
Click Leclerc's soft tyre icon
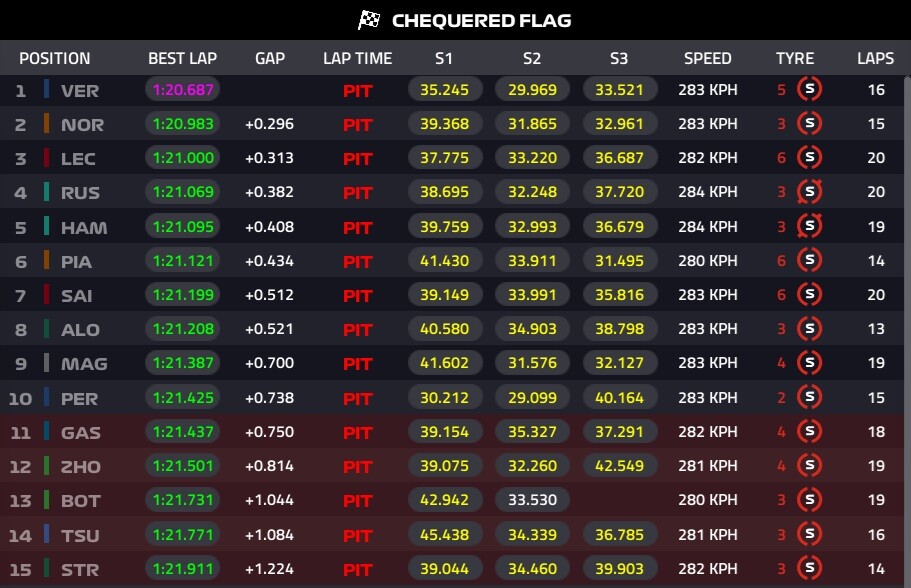coord(809,158)
